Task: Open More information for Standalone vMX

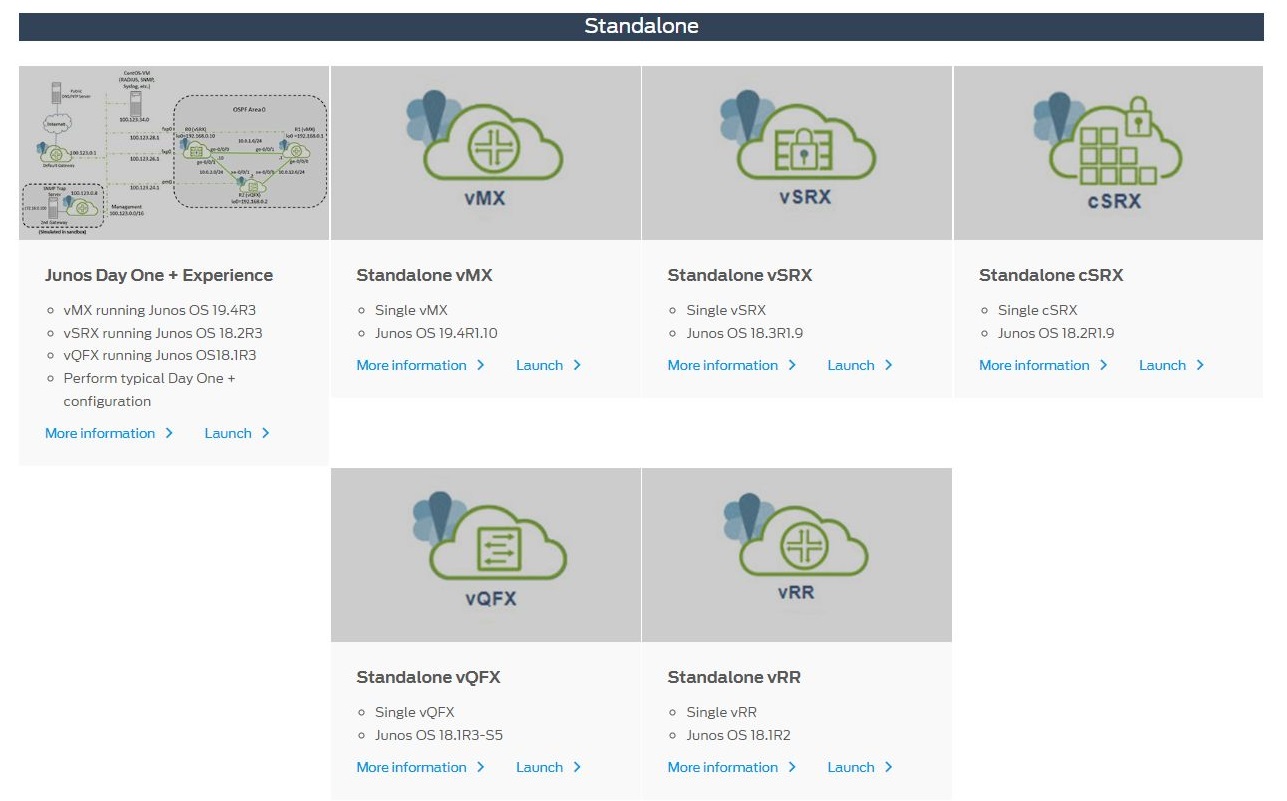Action: [x=412, y=365]
